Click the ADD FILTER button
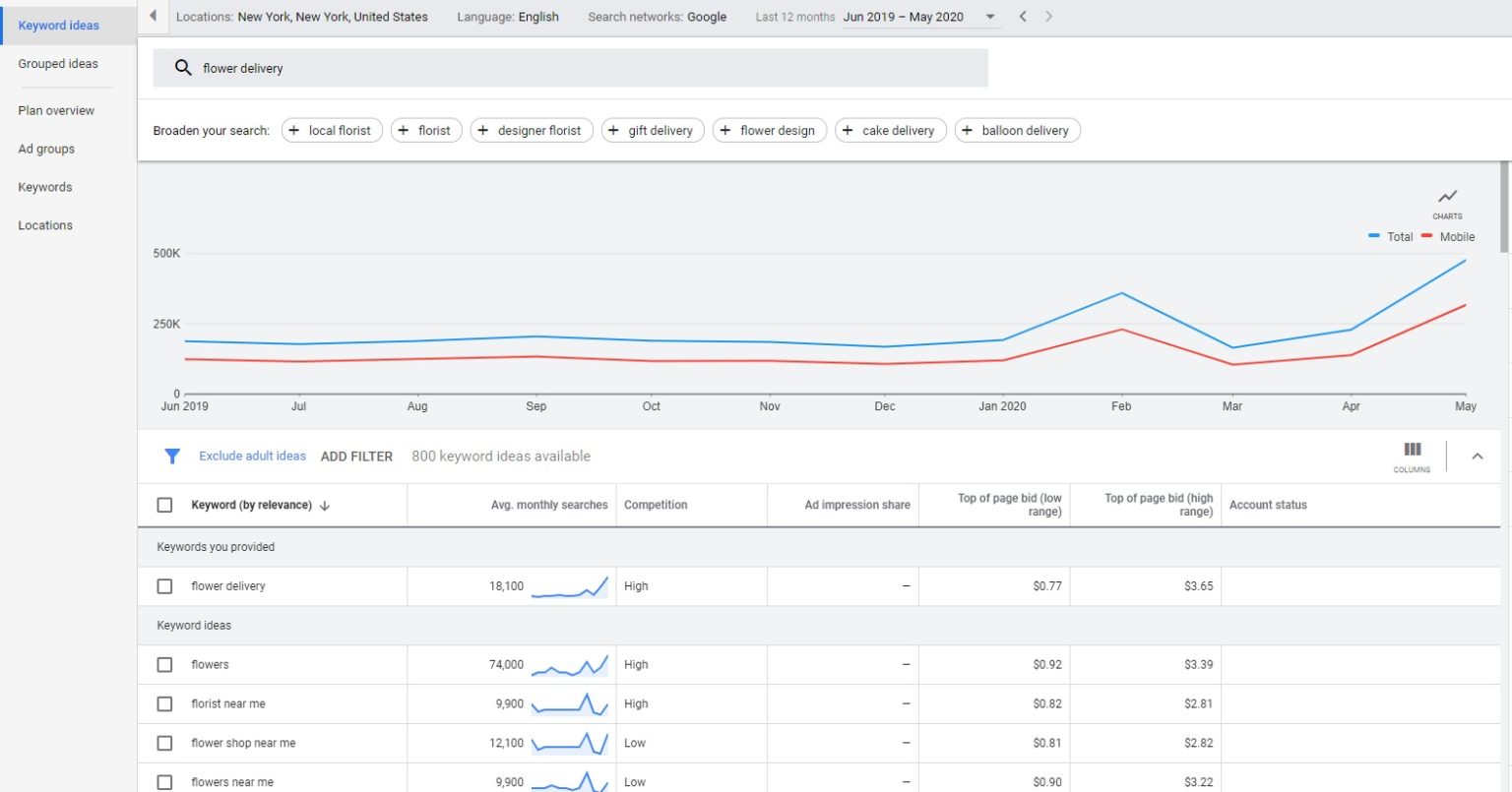Viewport: 1512px width, 792px height. click(x=356, y=456)
